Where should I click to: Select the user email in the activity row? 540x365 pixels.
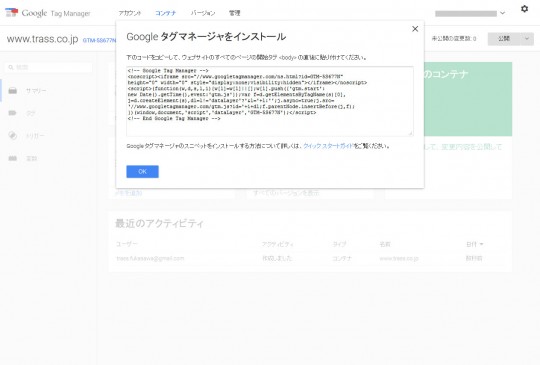tap(150, 258)
